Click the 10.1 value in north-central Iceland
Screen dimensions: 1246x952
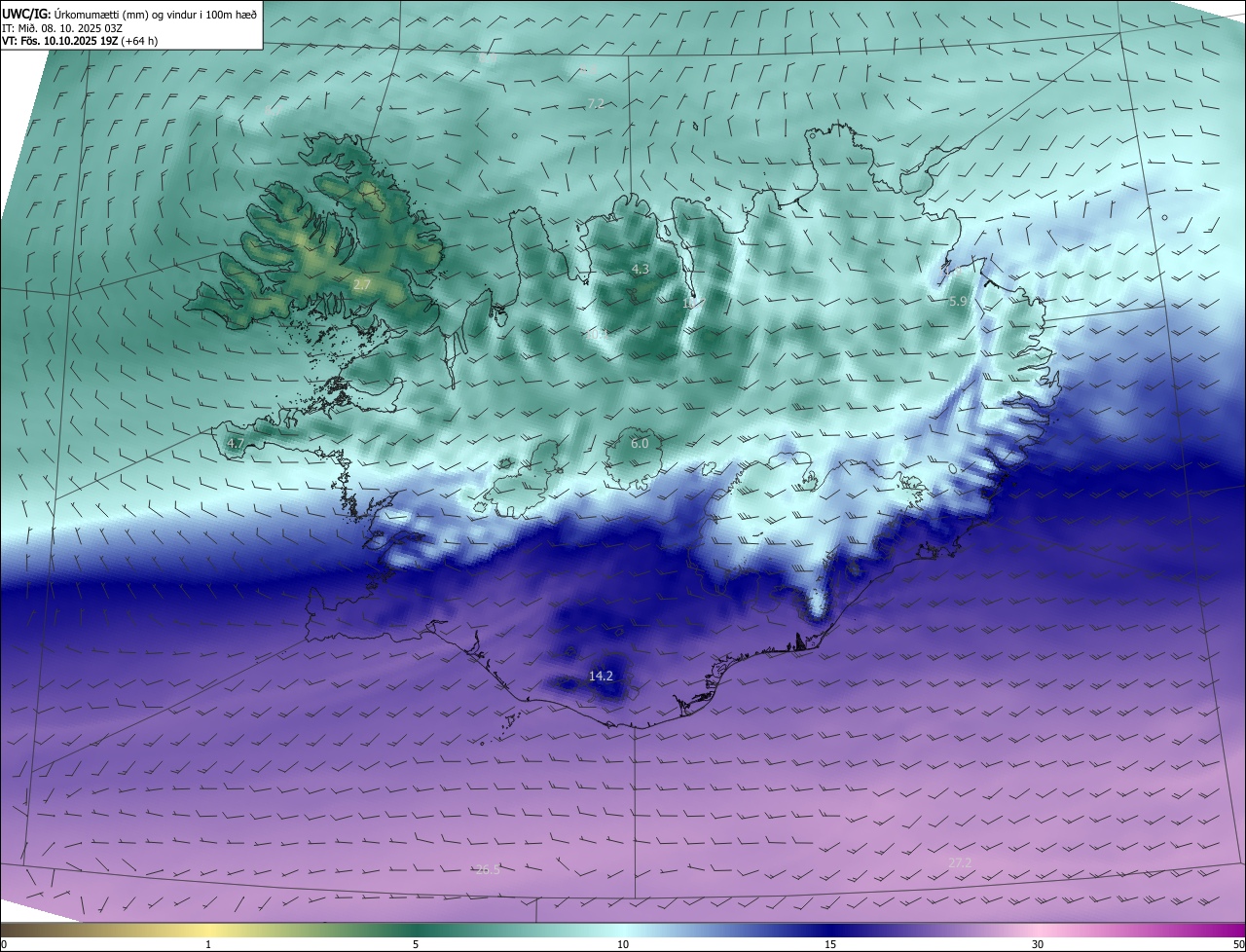[597, 334]
